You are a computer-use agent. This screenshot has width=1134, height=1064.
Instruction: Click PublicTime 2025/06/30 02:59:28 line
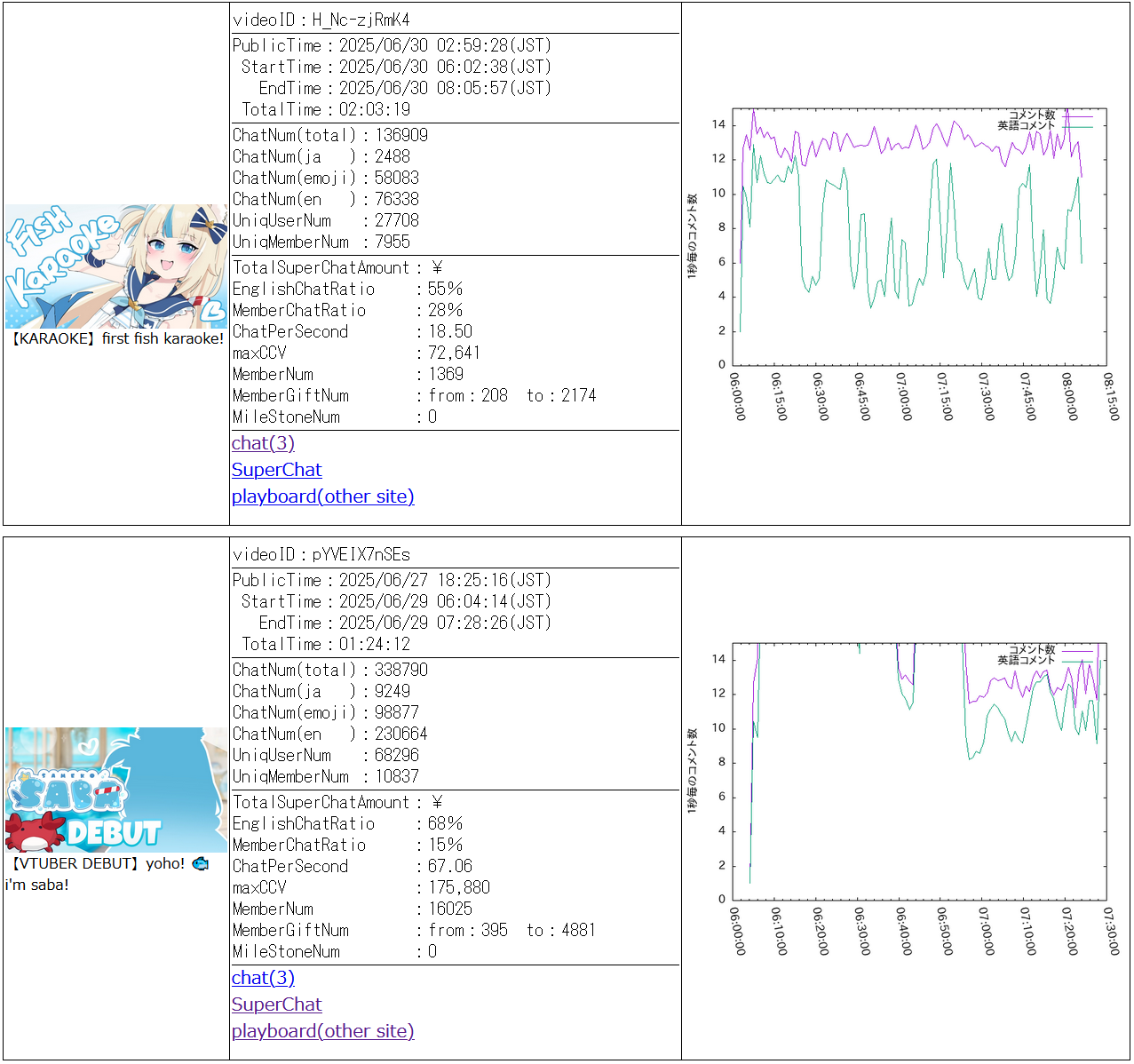[393, 45]
